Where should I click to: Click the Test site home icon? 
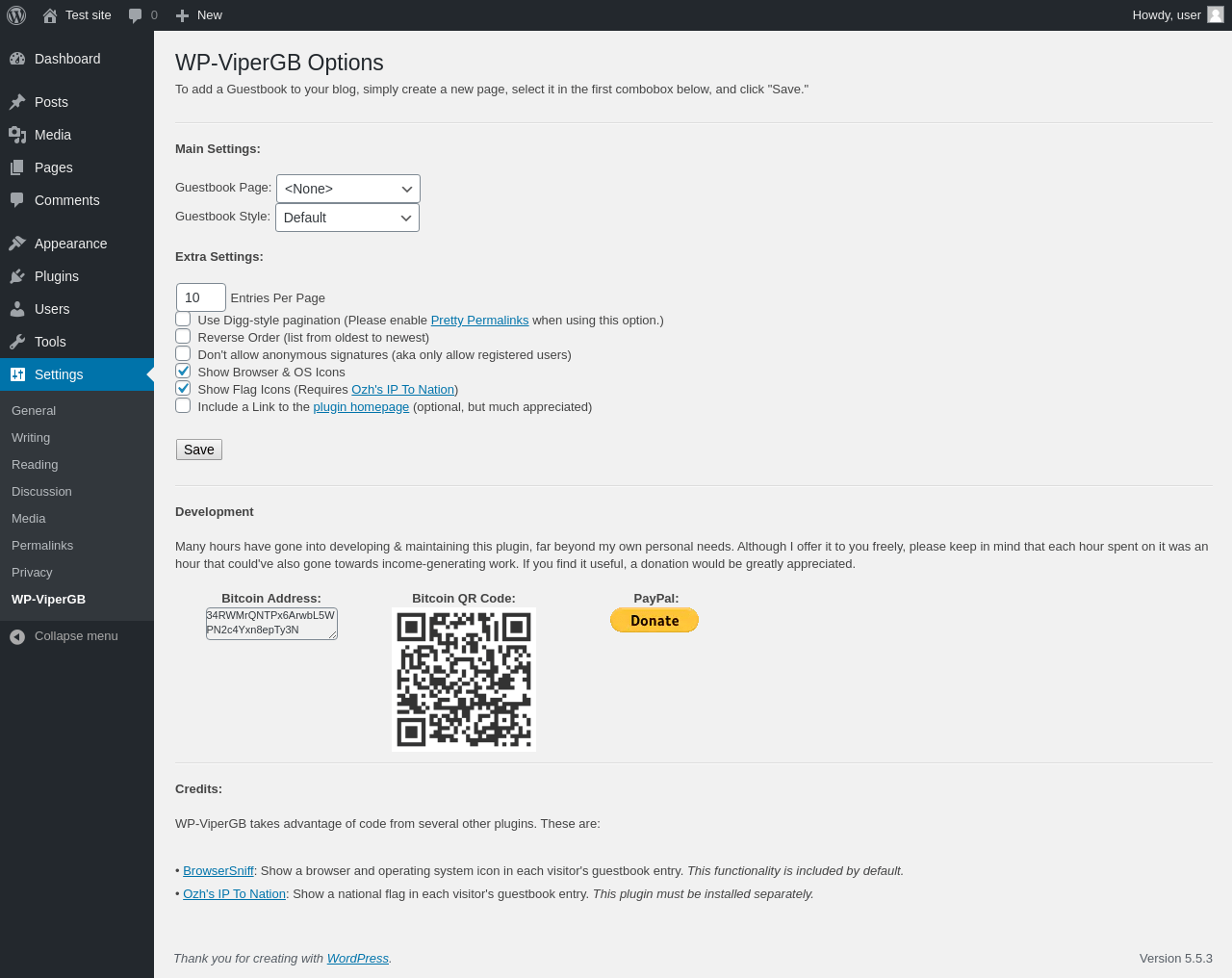click(50, 15)
